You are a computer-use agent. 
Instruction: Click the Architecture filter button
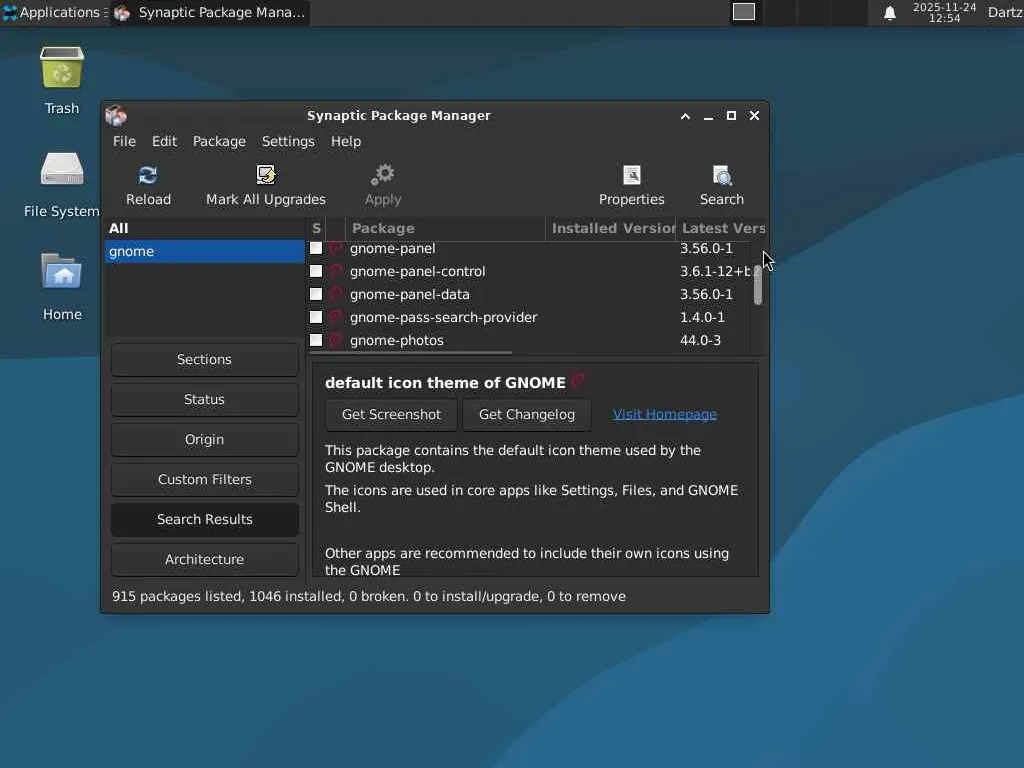coord(204,559)
